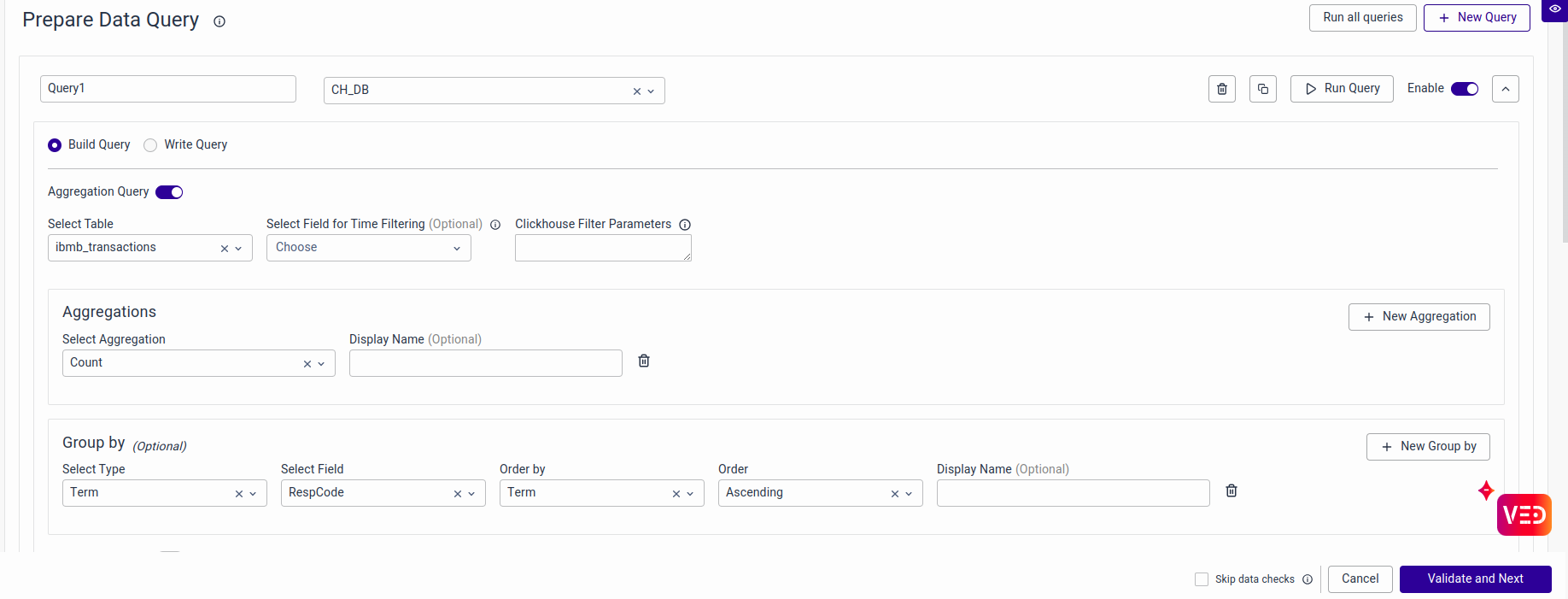This screenshot has height=599, width=1568.
Task: Turn off the Aggregation Query toggle
Action: point(169,192)
